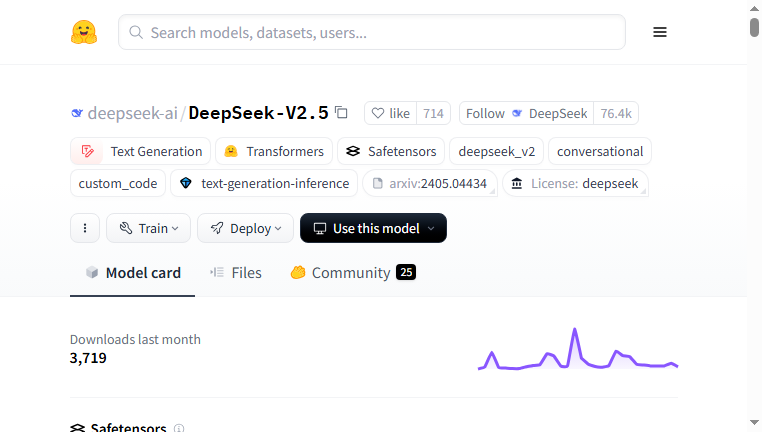
Task: Click the deepseek-ai organization link
Action: click(132, 113)
